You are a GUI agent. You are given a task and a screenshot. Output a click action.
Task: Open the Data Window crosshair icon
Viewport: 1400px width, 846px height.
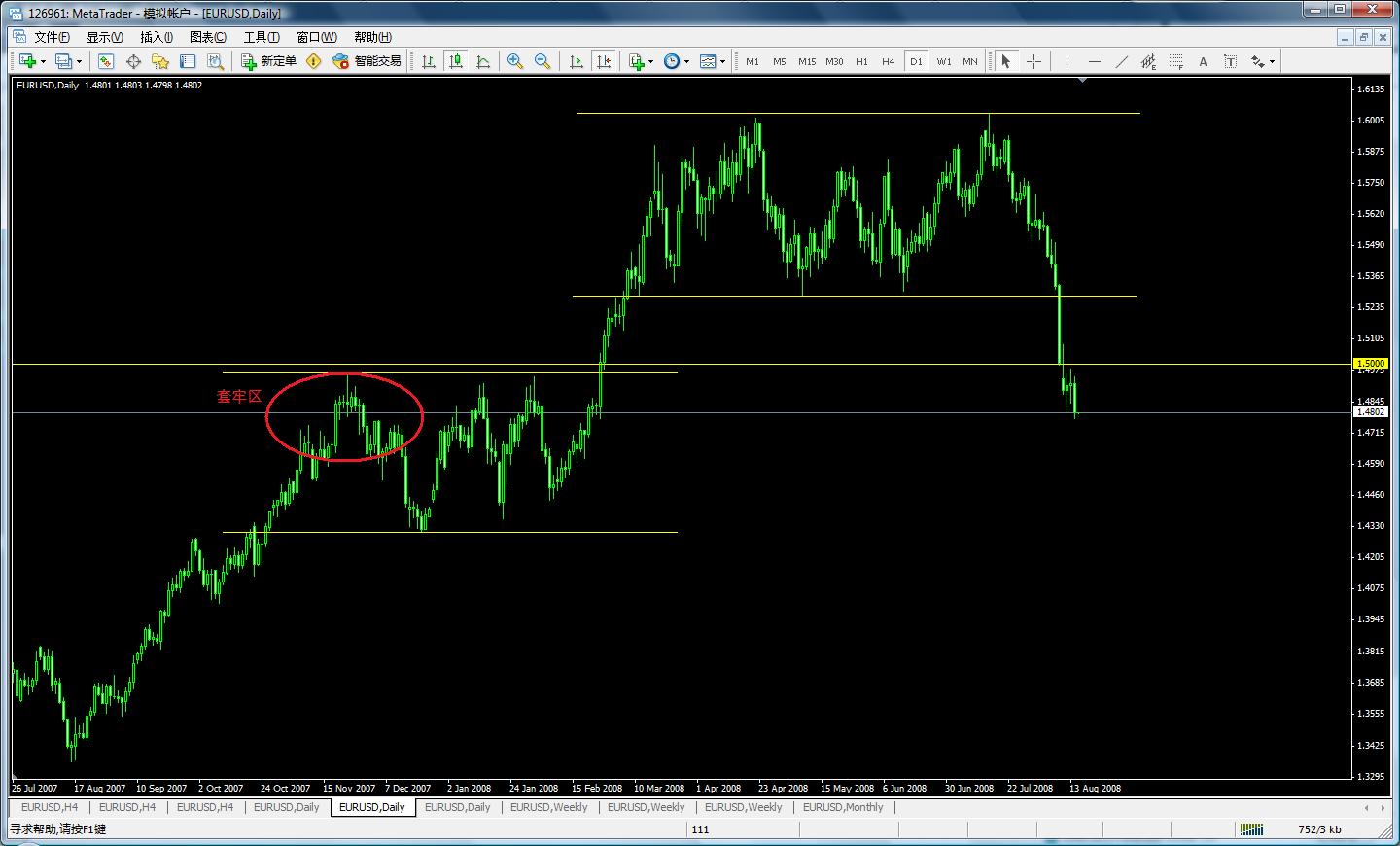[133, 61]
